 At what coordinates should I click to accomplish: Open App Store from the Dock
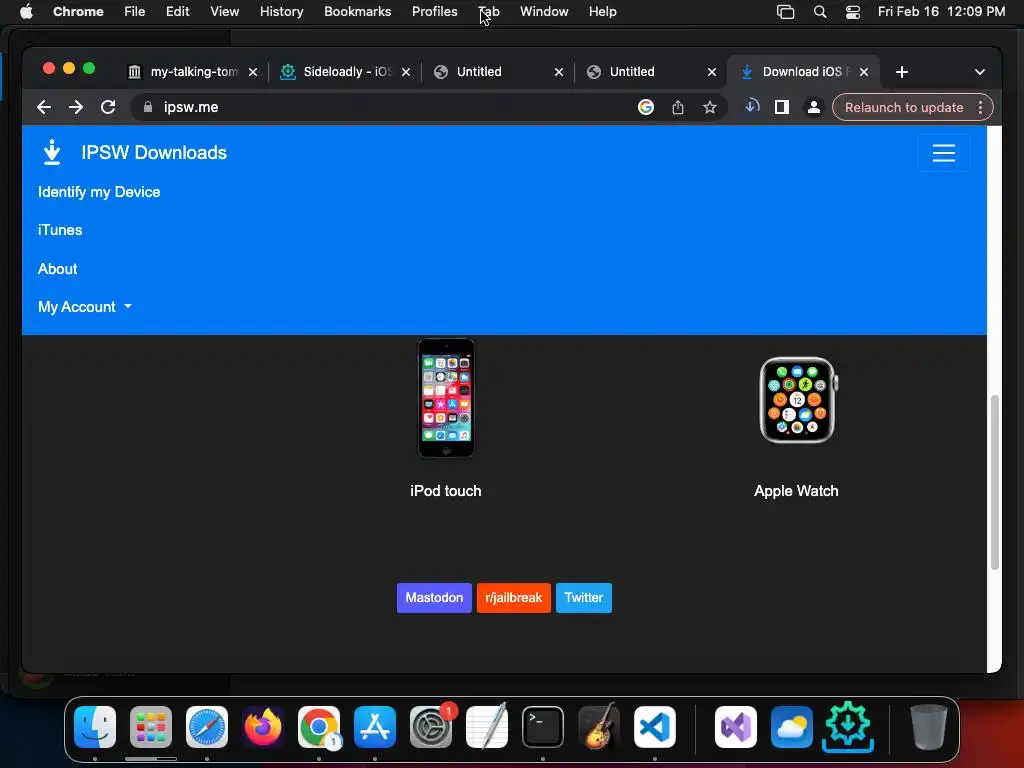pyautogui.click(x=375, y=726)
